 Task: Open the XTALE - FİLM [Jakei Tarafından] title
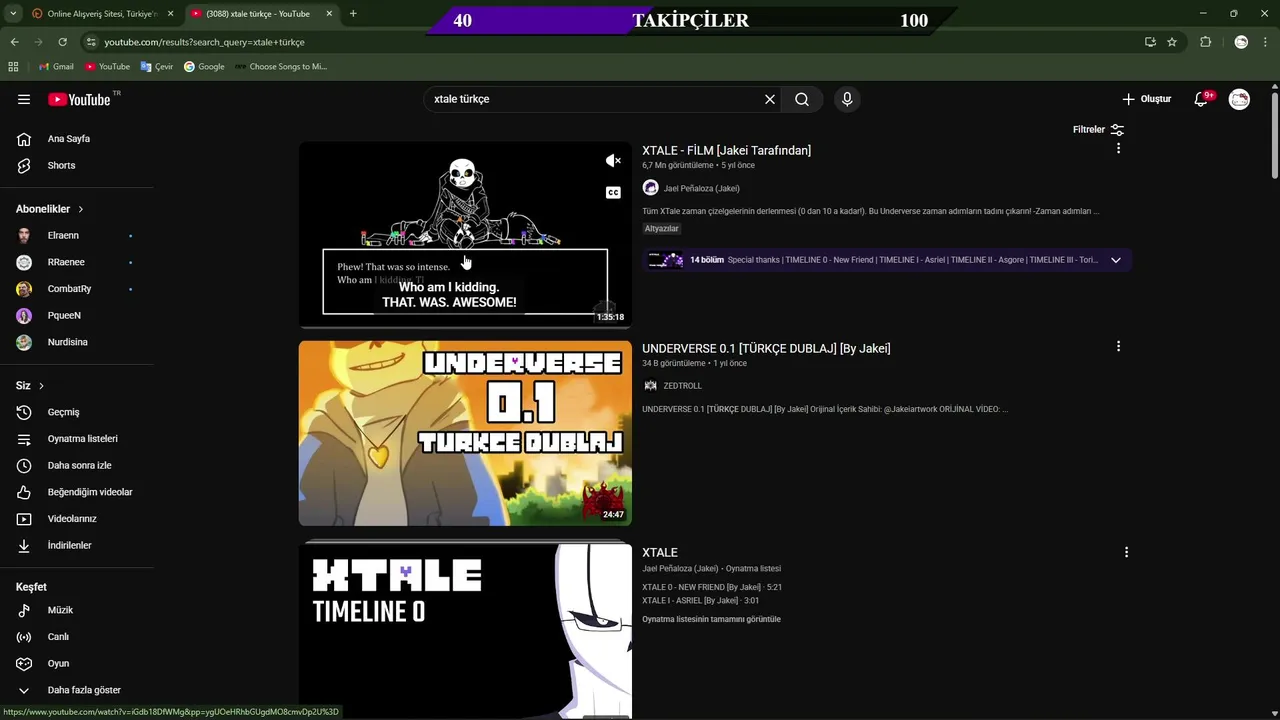point(726,150)
